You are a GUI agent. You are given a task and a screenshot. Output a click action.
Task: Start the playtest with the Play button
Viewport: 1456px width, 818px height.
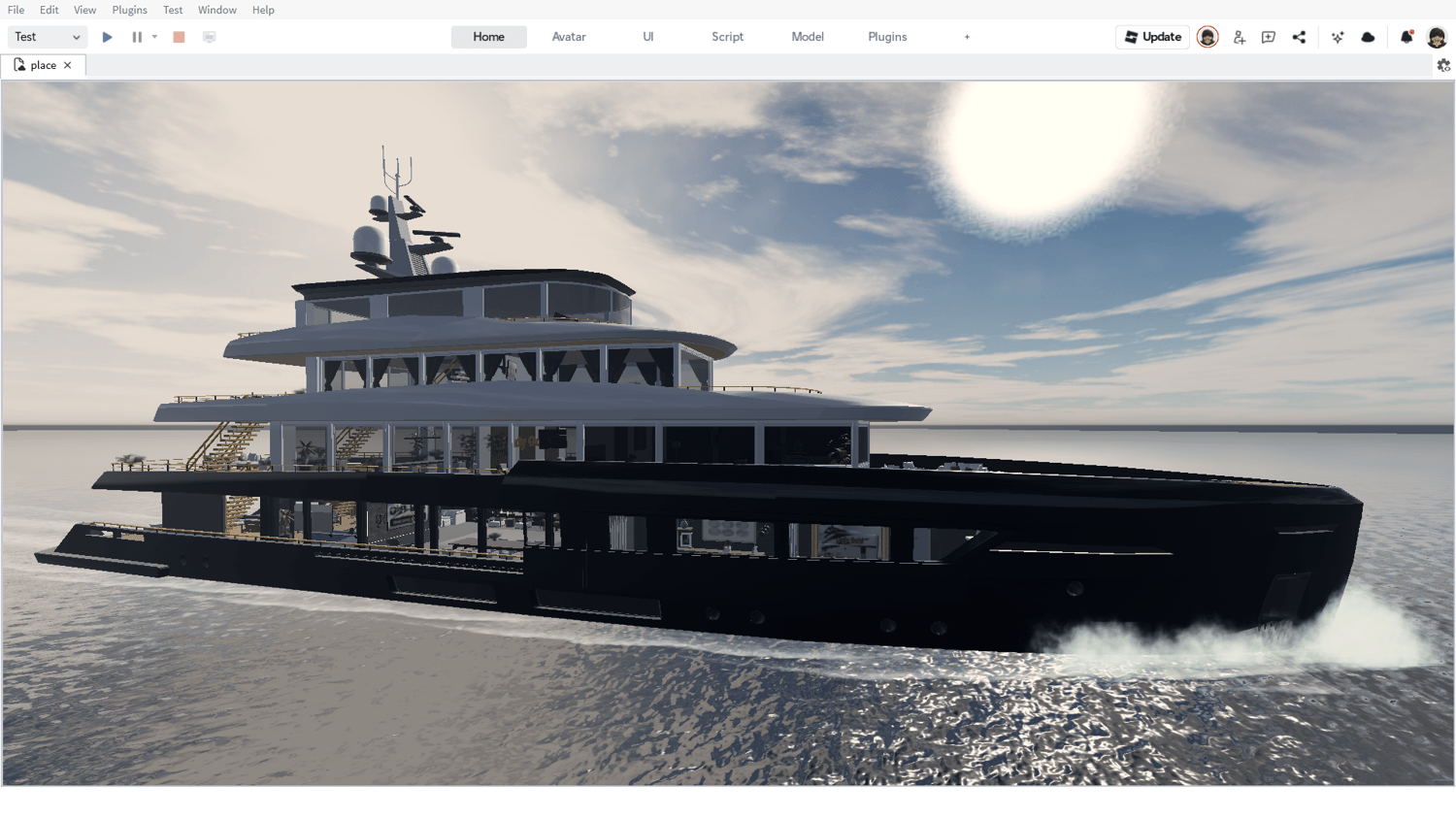[x=108, y=37]
